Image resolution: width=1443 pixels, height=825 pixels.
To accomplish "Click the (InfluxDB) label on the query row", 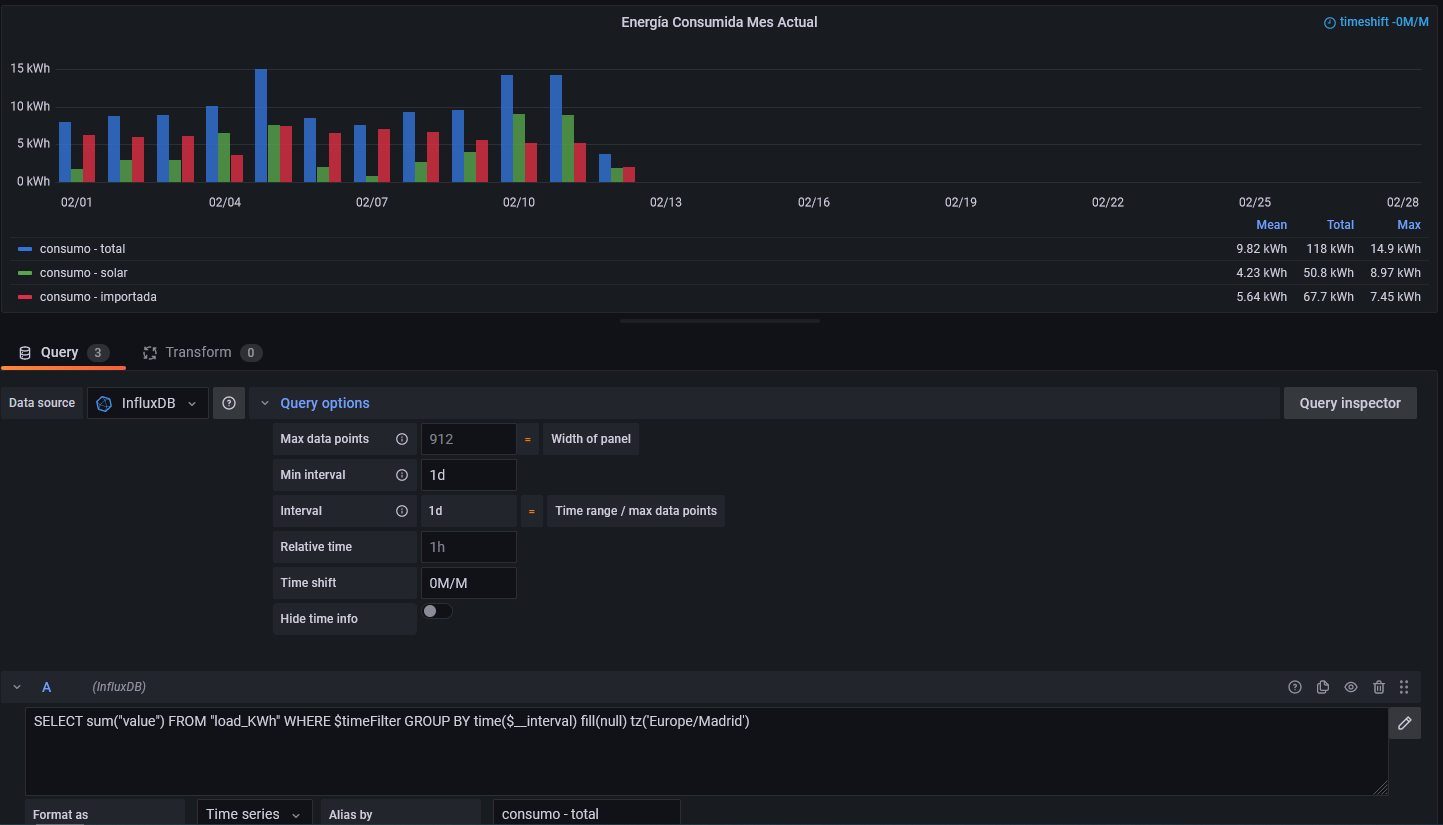I will point(119,687).
